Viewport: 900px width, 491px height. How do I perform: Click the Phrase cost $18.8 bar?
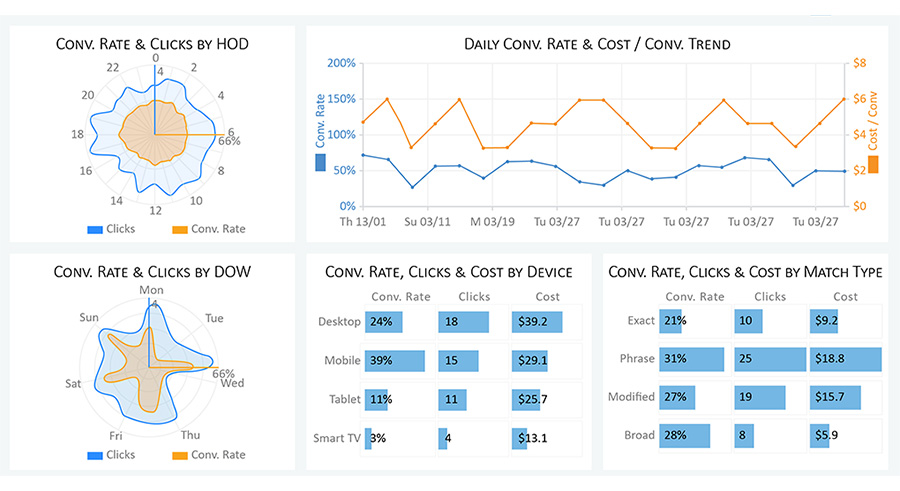coord(845,359)
